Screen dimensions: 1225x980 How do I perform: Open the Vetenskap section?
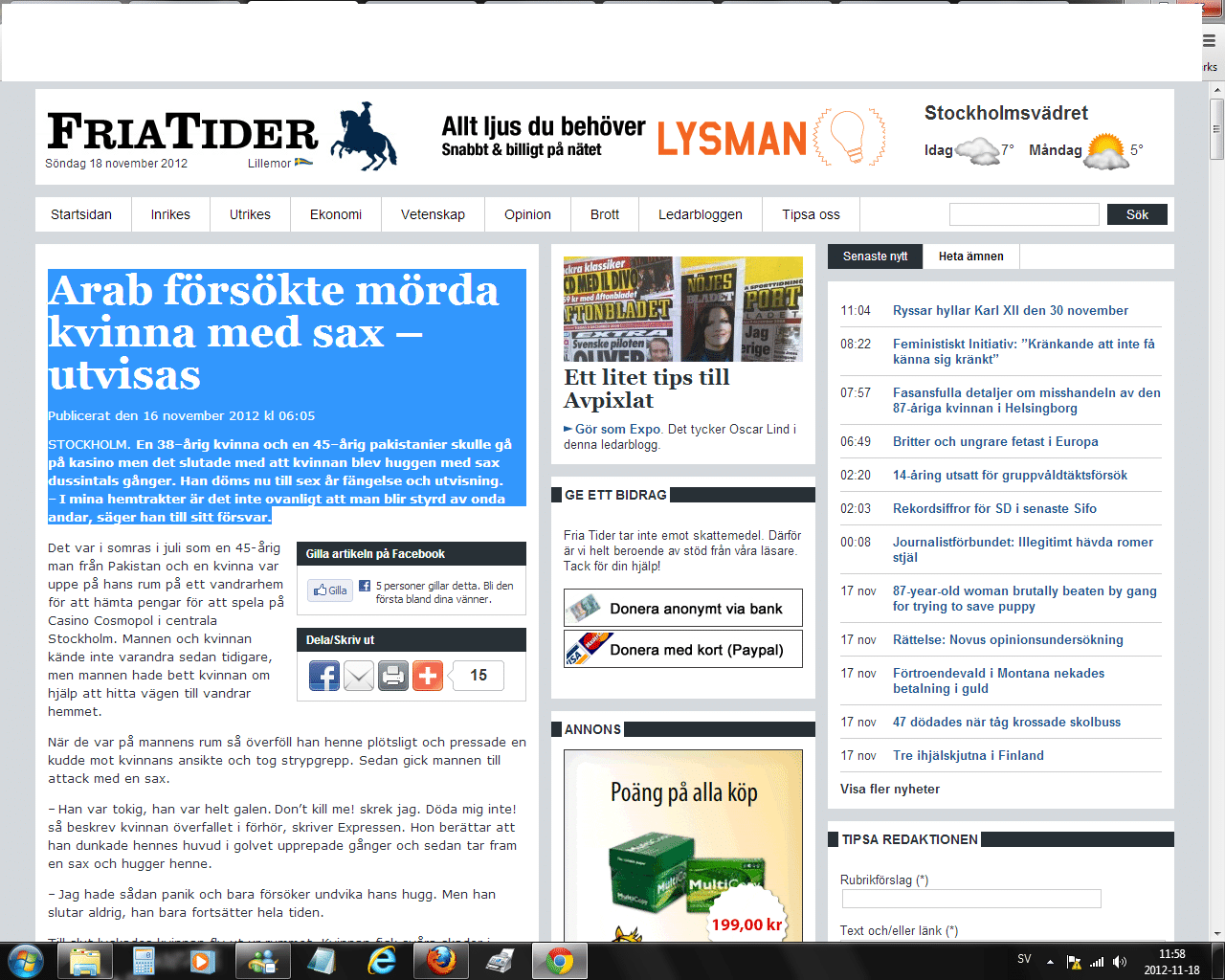point(433,214)
